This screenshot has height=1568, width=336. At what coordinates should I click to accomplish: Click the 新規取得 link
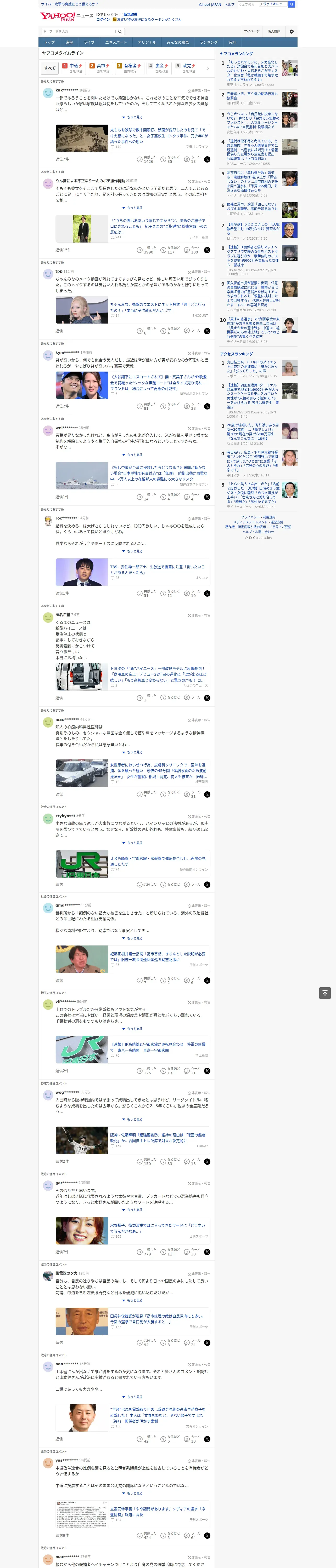click(131, 14)
